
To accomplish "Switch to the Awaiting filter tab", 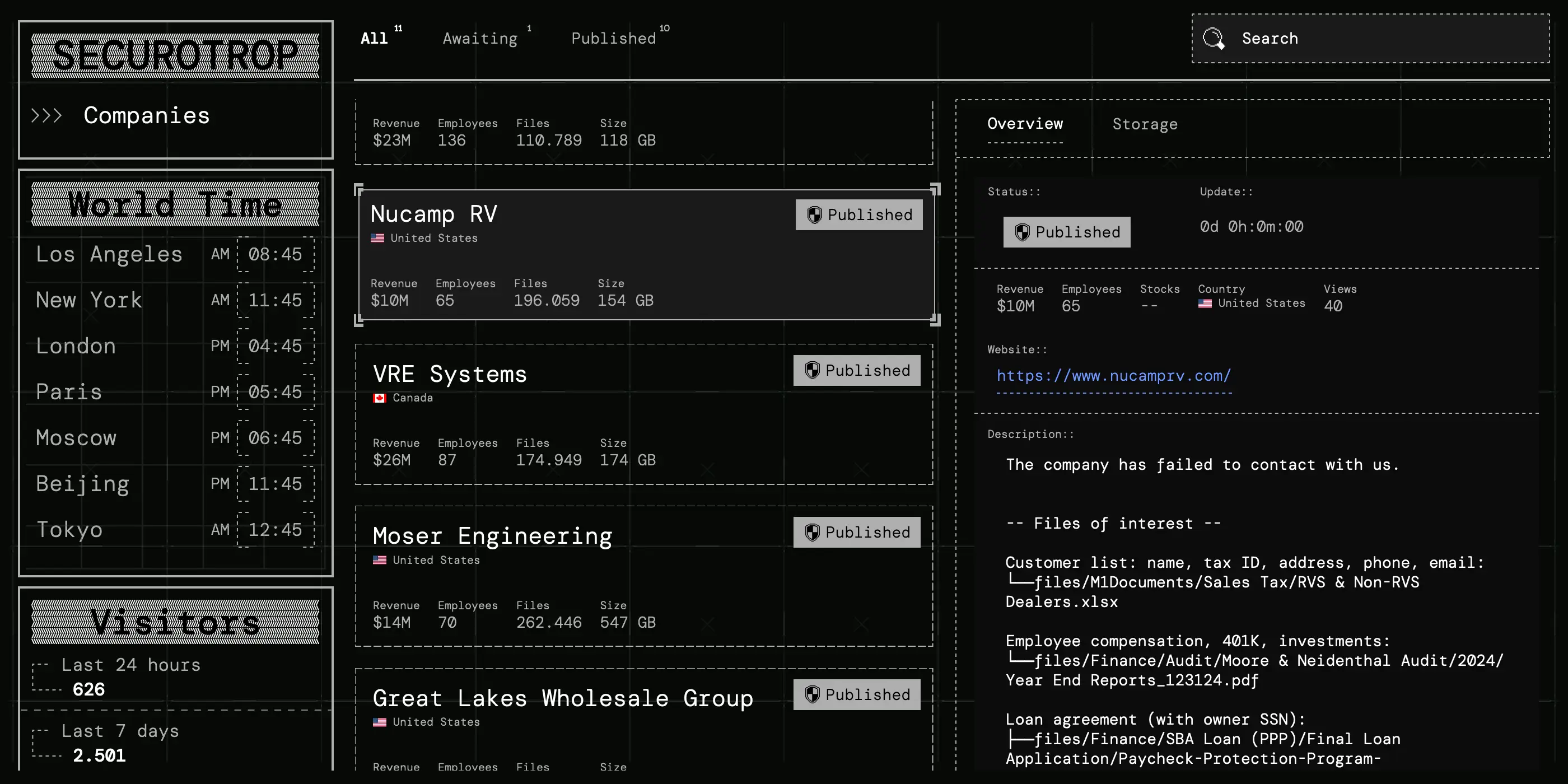I will coord(480,38).
